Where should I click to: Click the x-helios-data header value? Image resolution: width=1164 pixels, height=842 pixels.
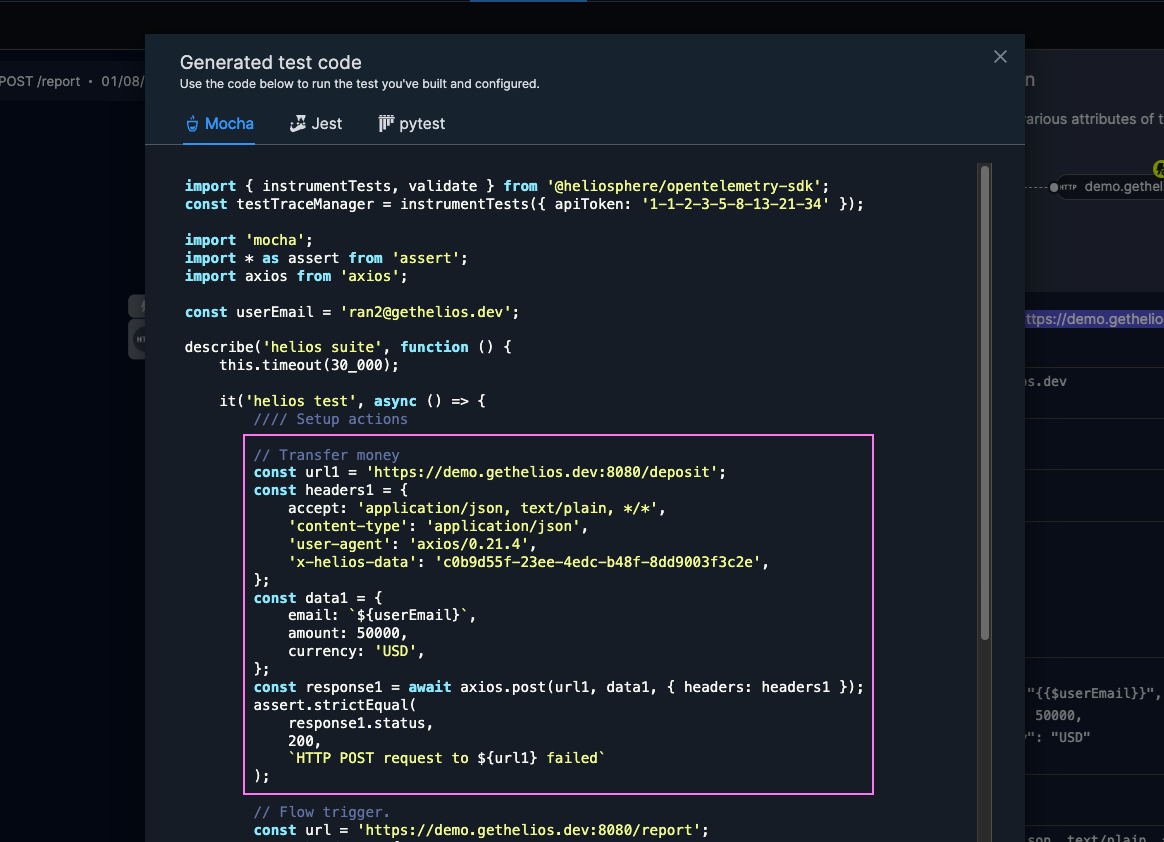click(x=598, y=562)
